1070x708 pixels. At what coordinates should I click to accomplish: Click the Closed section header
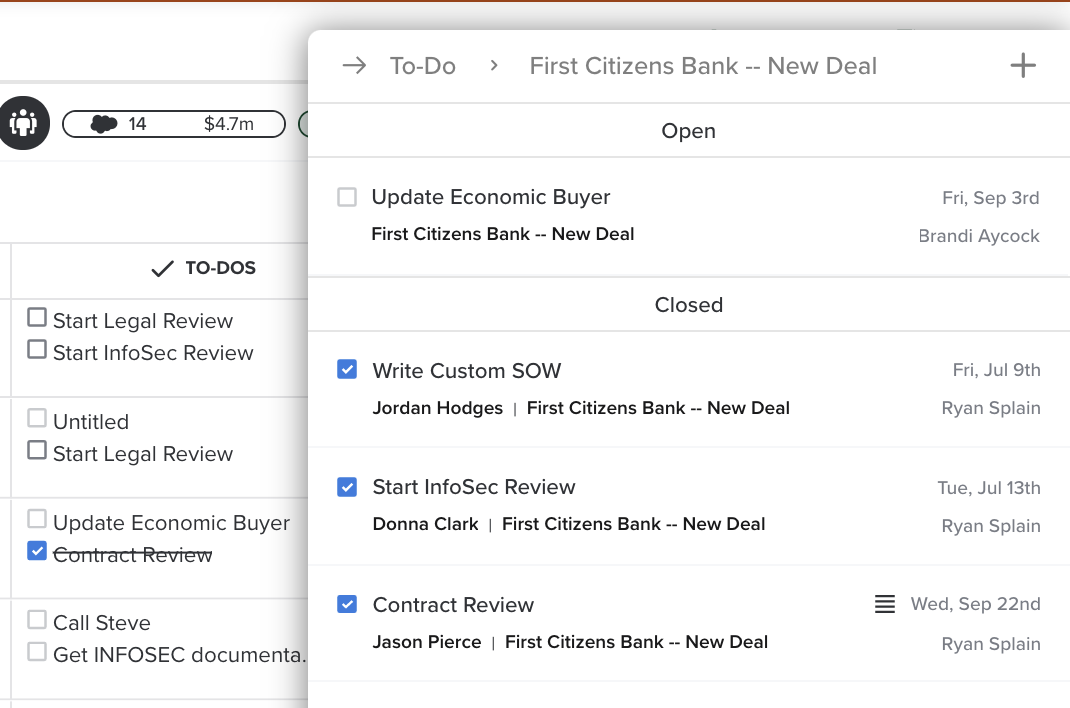pyautogui.click(x=689, y=305)
